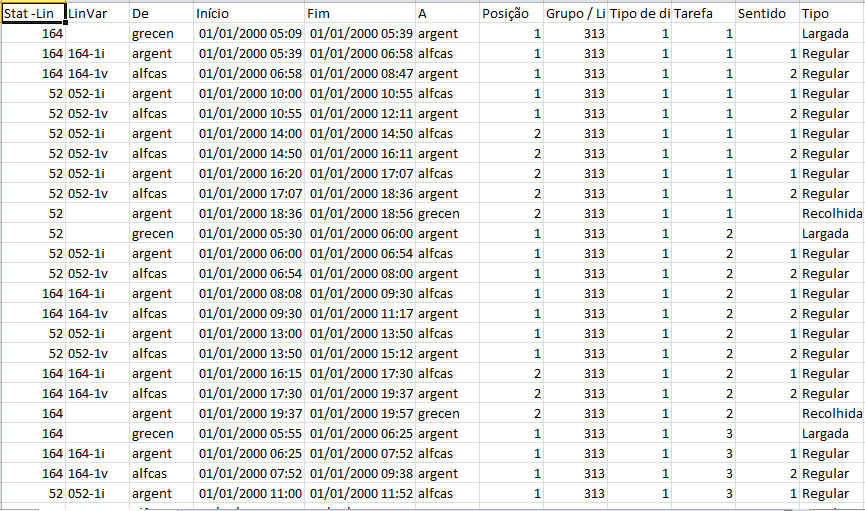Click Início cell '01/01/2000 13:00'
Viewport: 865px width, 511px height.
pos(249,333)
